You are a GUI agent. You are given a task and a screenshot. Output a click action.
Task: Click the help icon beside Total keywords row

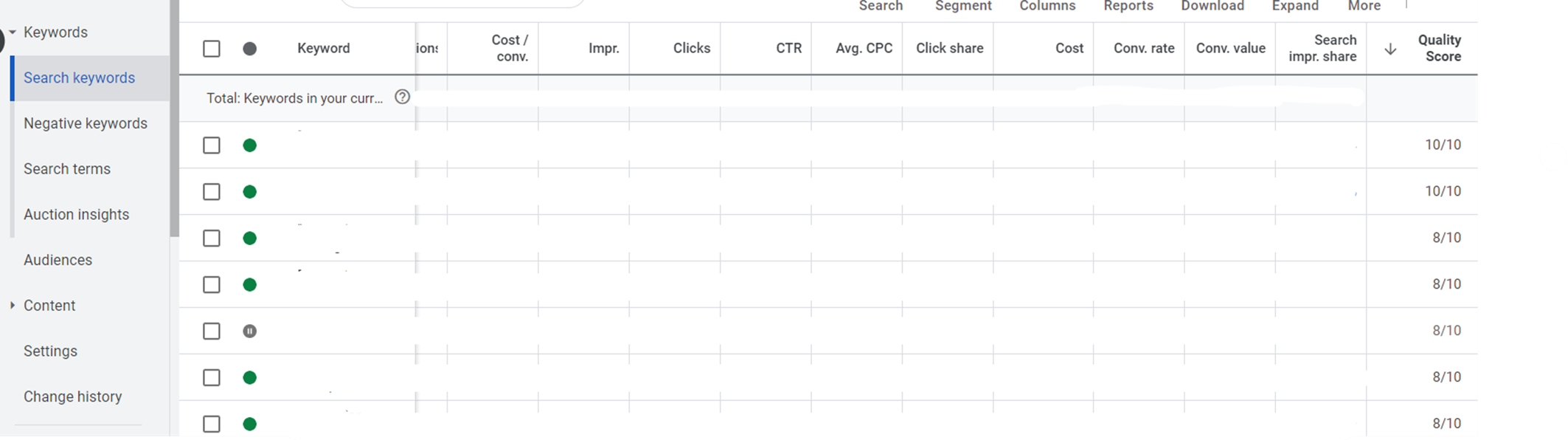click(x=402, y=97)
